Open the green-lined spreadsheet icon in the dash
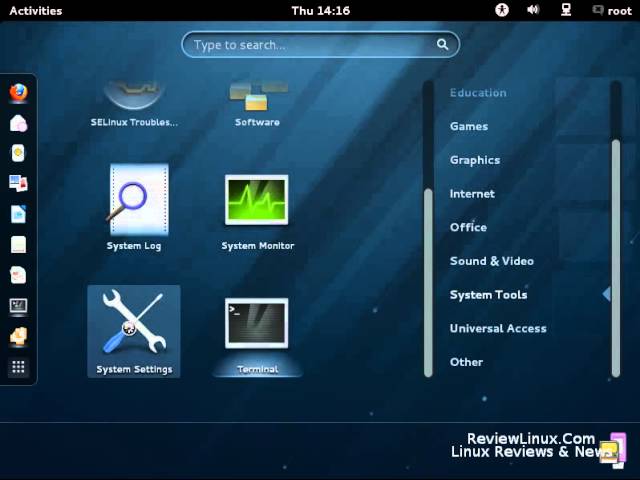Image resolution: width=640 pixels, height=480 pixels. pos(18,244)
